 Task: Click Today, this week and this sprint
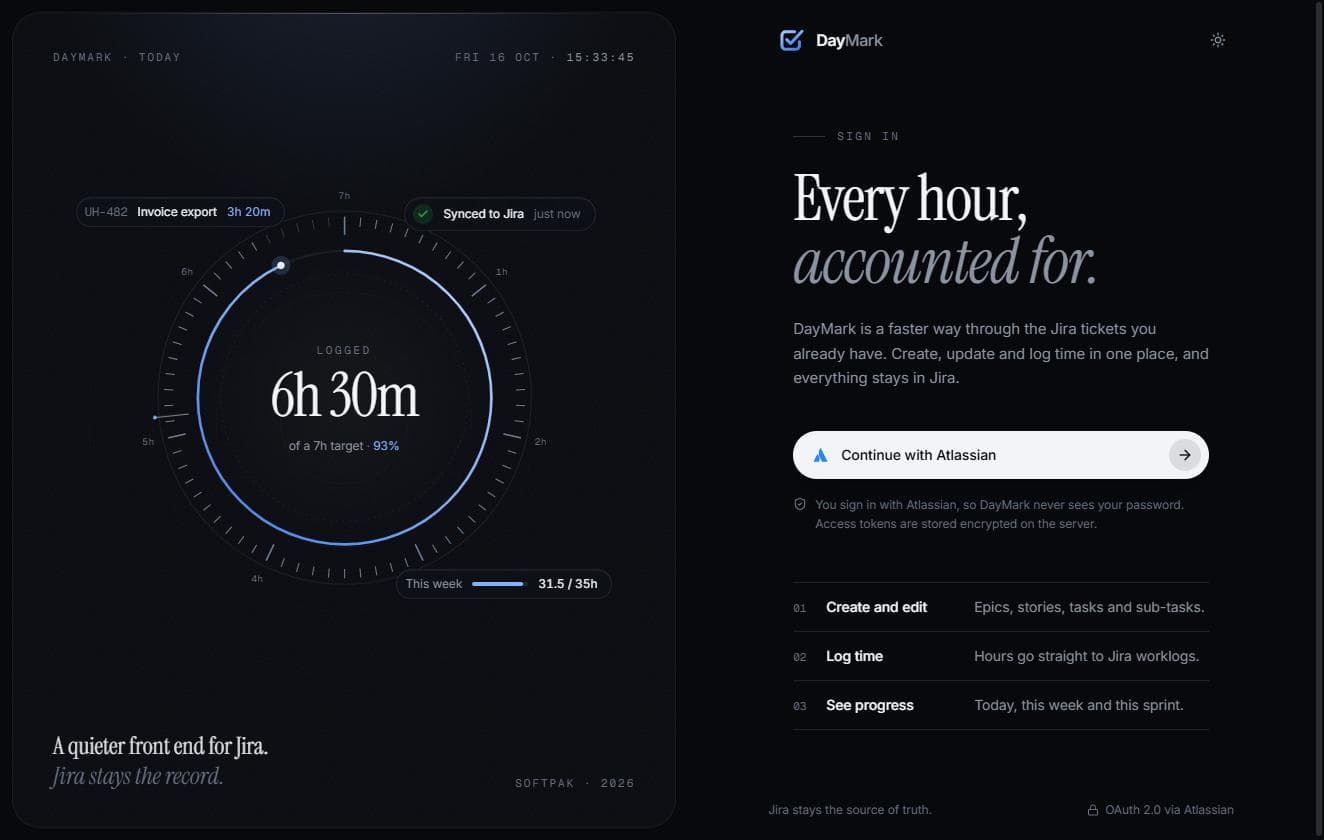click(1079, 705)
